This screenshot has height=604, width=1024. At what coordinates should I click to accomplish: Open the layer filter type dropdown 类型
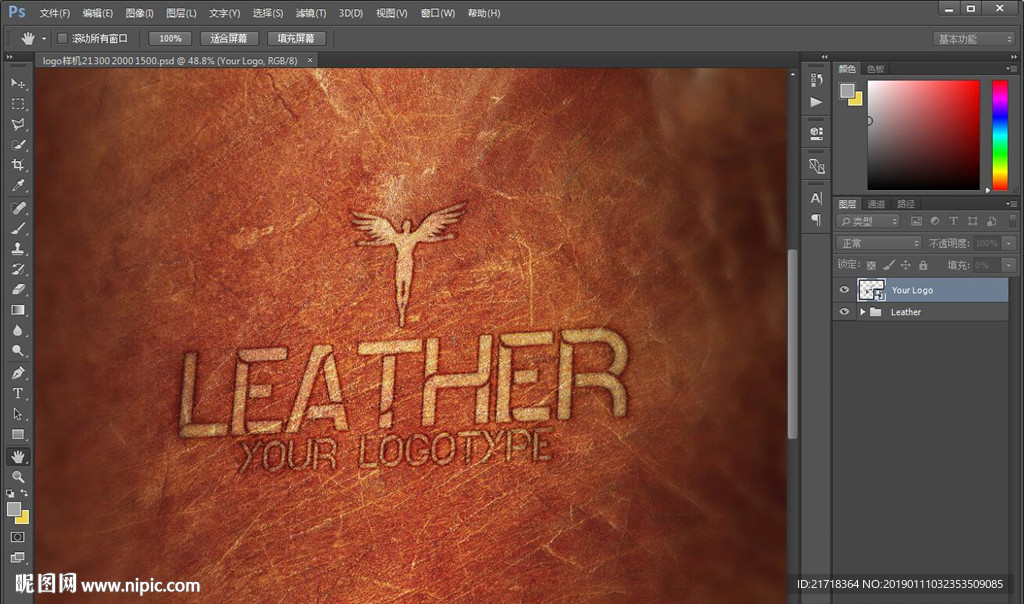pos(869,221)
